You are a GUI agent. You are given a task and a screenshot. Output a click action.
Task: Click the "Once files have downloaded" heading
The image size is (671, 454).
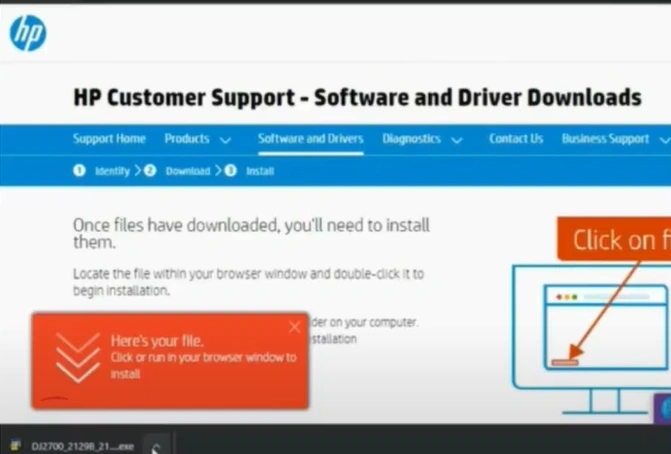tap(251, 233)
